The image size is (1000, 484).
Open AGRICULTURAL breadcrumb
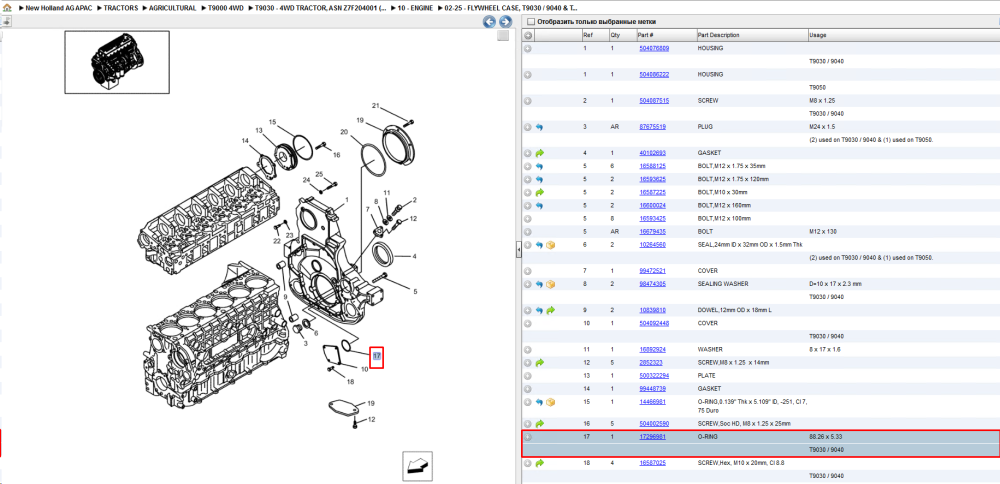click(x=172, y=8)
